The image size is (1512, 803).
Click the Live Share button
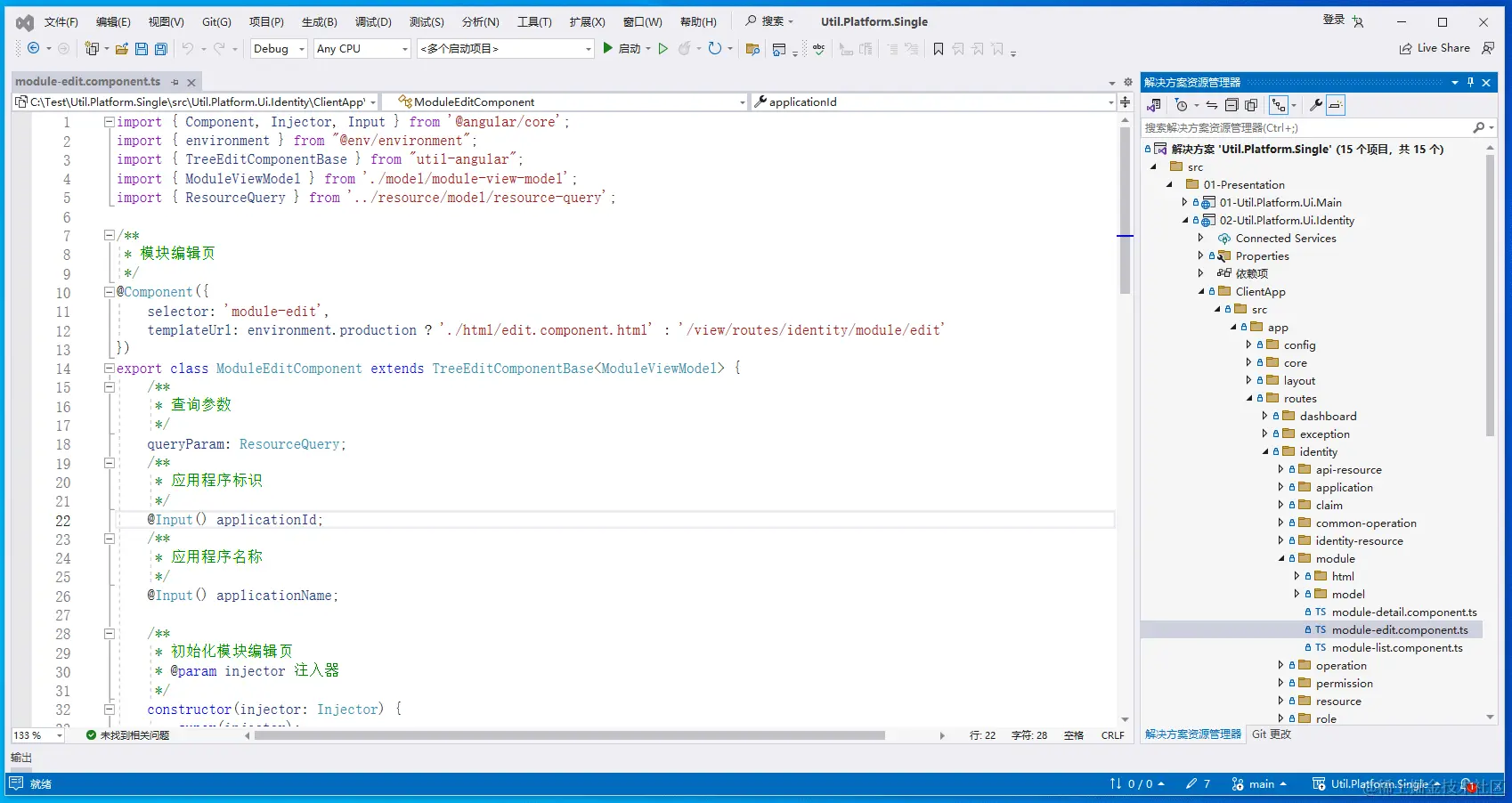(x=1435, y=48)
